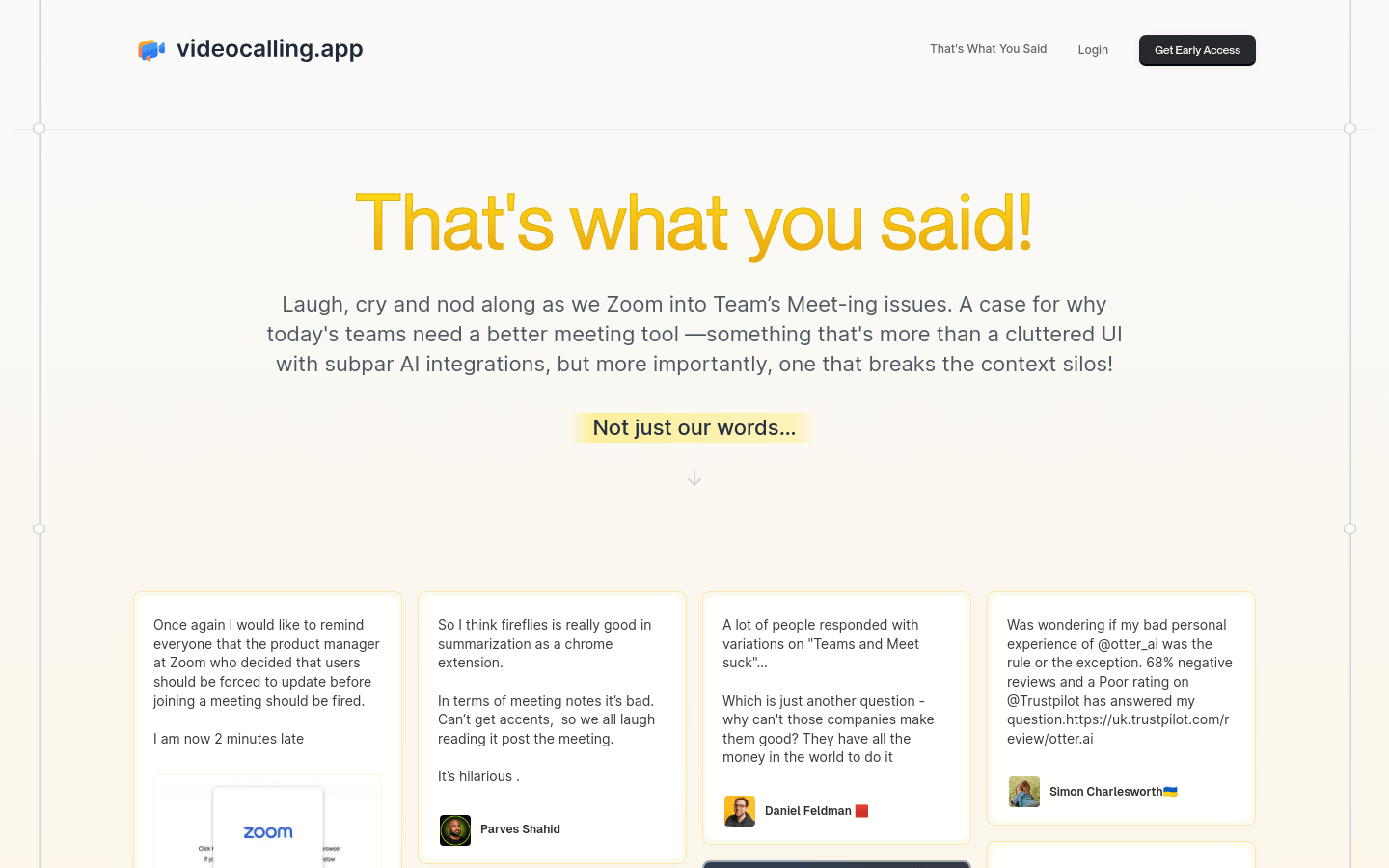Viewport: 1389px width, 868px height.
Task: Click the Simon Charlesworth author name
Action: click(1105, 792)
